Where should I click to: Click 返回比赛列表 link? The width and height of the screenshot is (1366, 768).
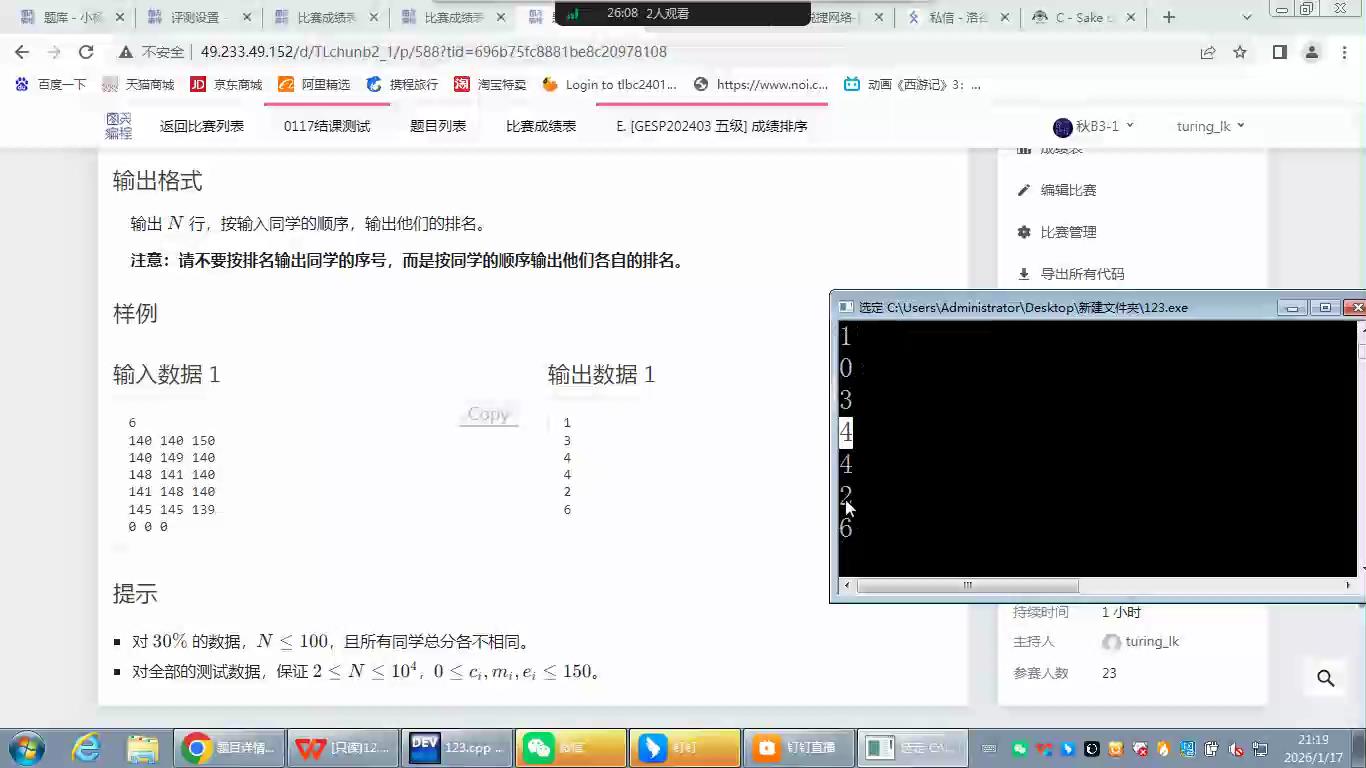pyautogui.click(x=202, y=126)
